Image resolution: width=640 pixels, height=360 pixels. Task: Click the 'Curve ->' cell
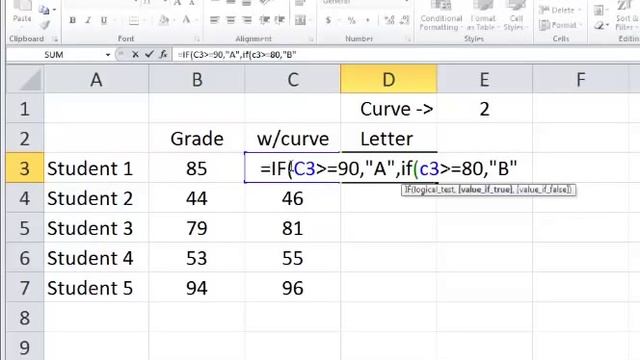point(389,109)
